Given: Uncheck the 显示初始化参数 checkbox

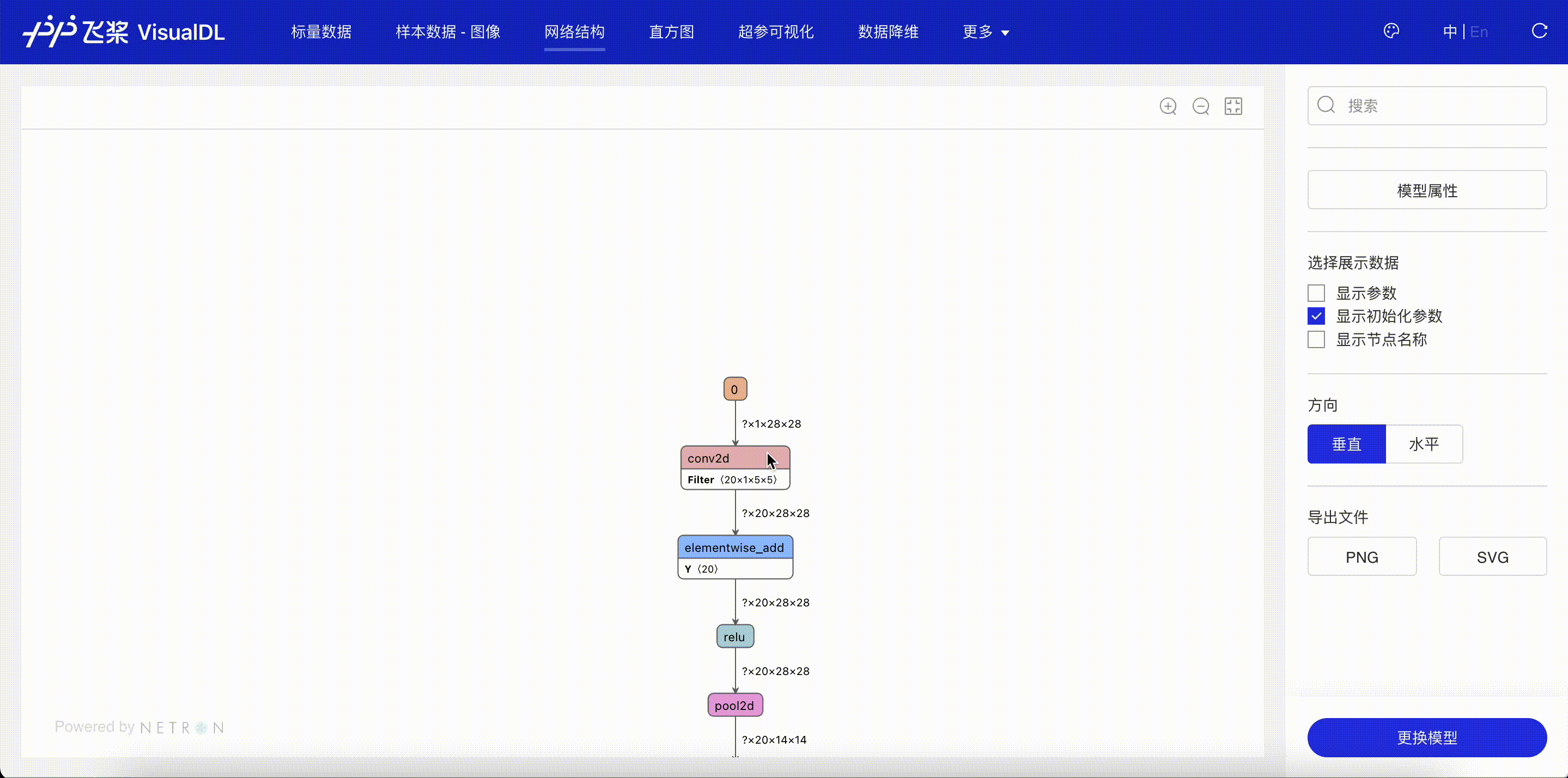Looking at the screenshot, I should click(1316, 317).
